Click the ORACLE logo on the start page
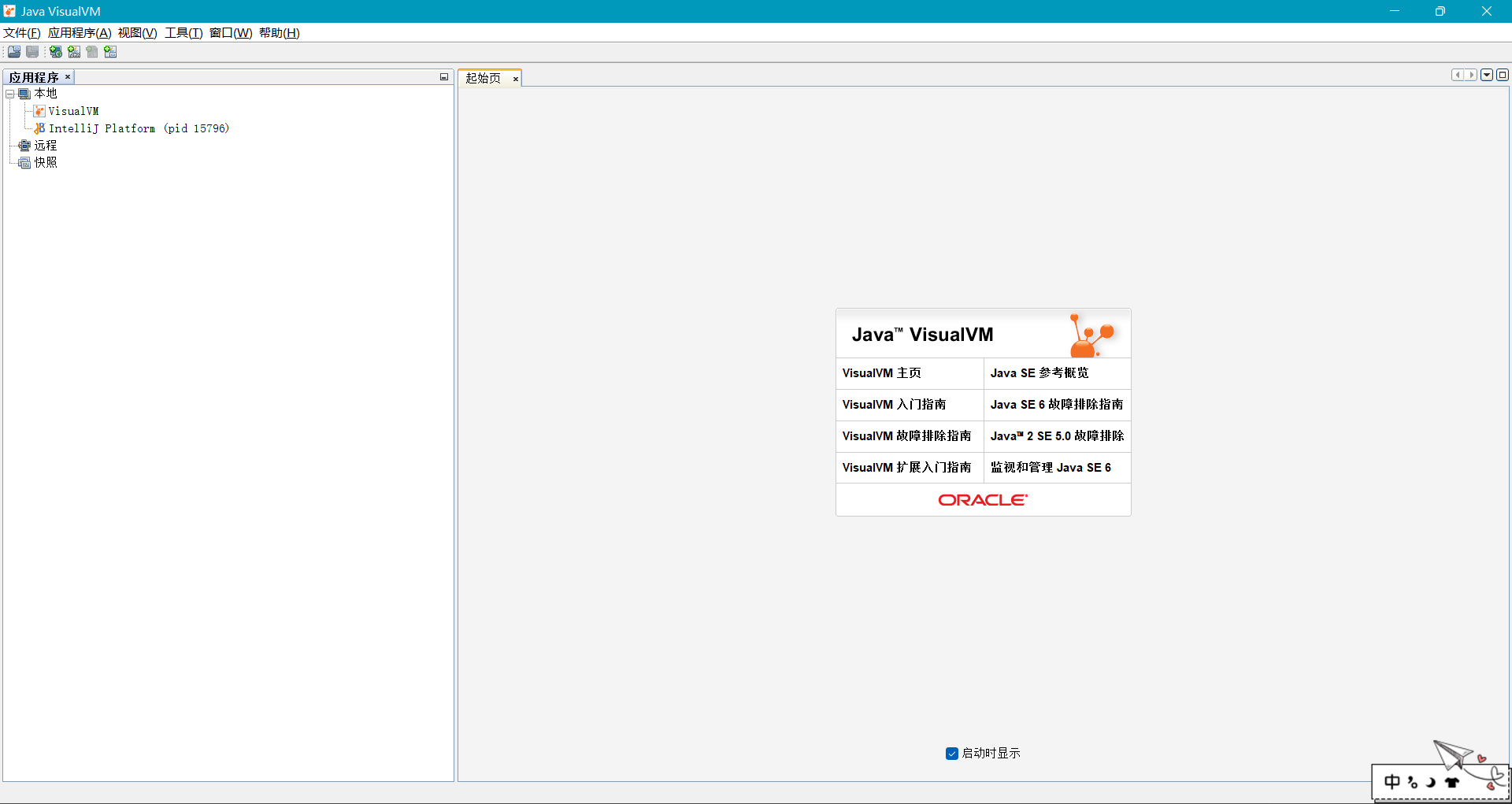The height and width of the screenshot is (804, 1512). 983,500
